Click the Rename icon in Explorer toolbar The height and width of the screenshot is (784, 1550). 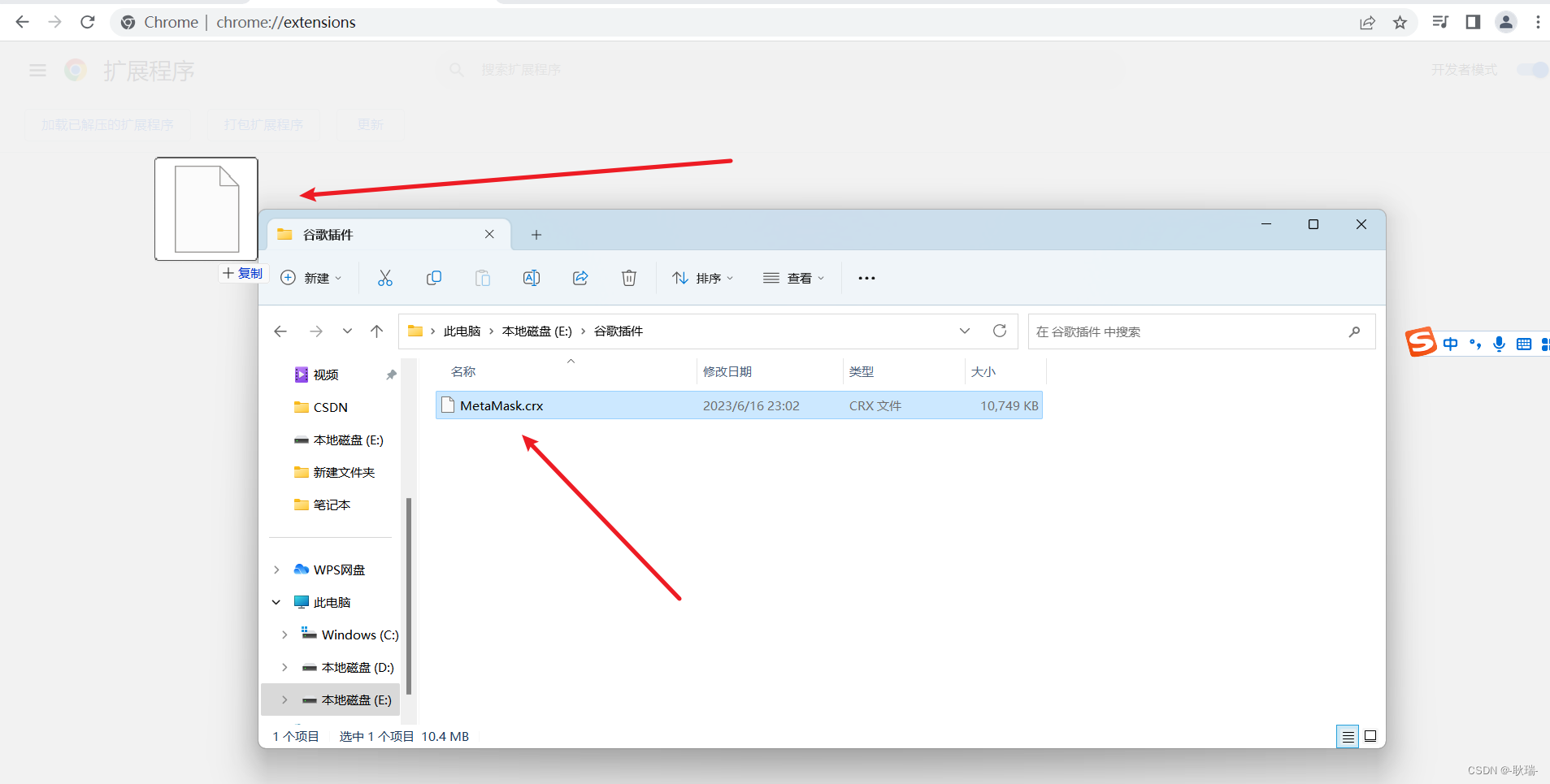(x=532, y=278)
